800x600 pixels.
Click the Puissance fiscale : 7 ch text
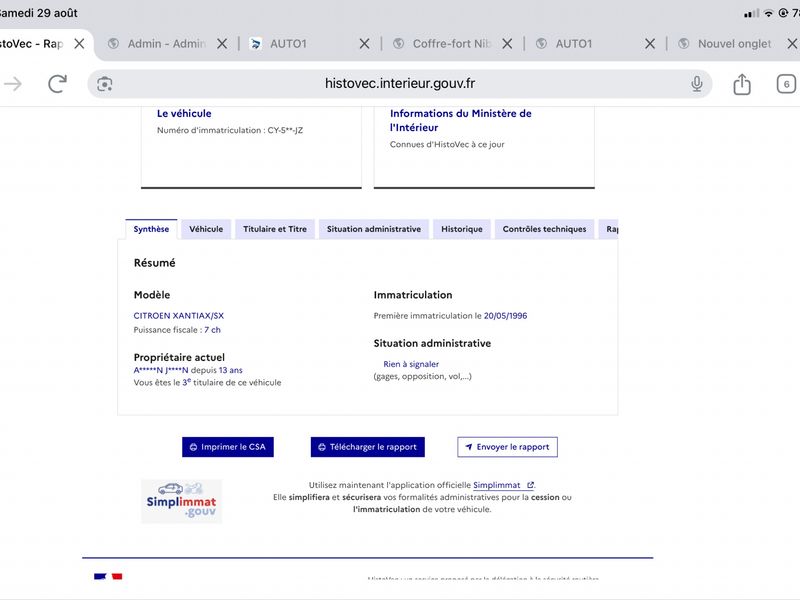(177, 330)
